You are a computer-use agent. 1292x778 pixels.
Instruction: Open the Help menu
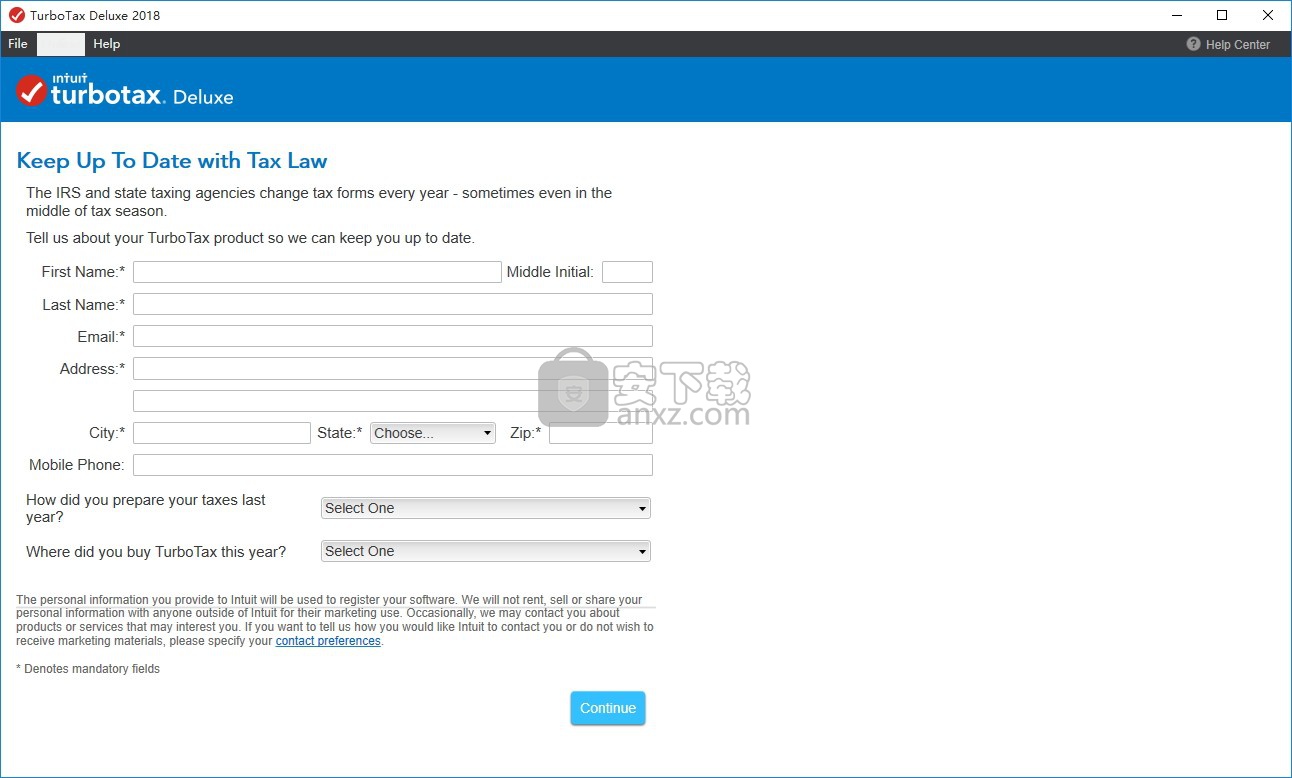click(x=107, y=44)
